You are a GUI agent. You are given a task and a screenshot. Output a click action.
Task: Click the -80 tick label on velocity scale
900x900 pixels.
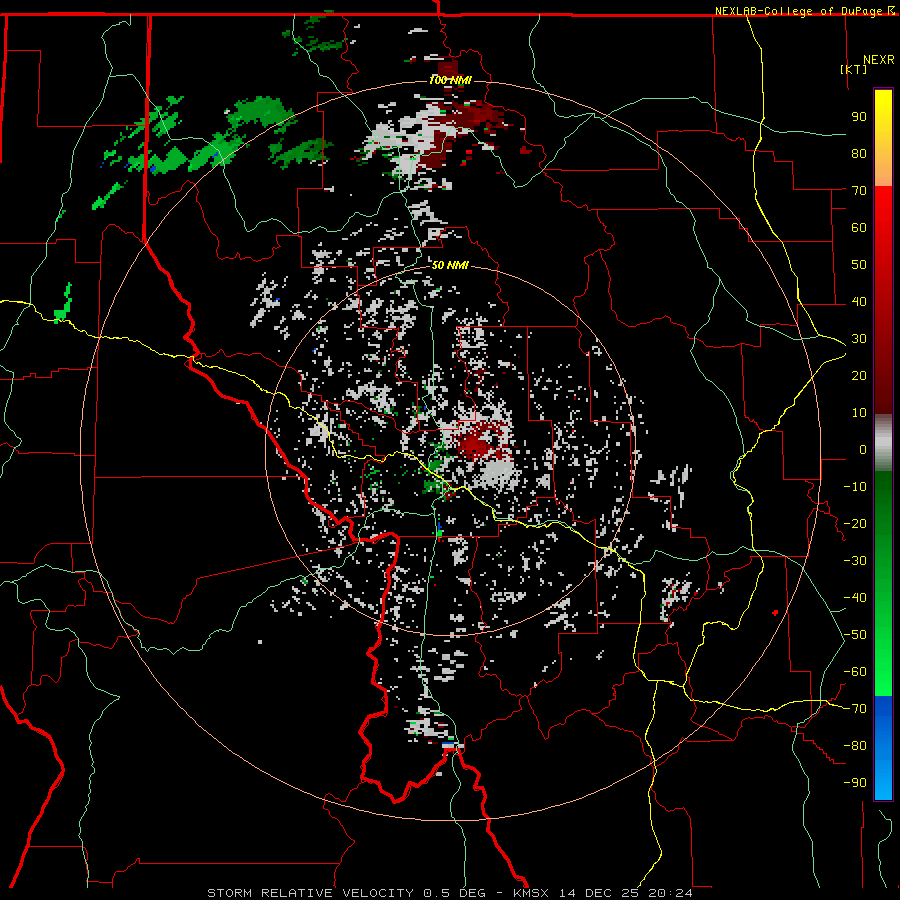click(855, 746)
